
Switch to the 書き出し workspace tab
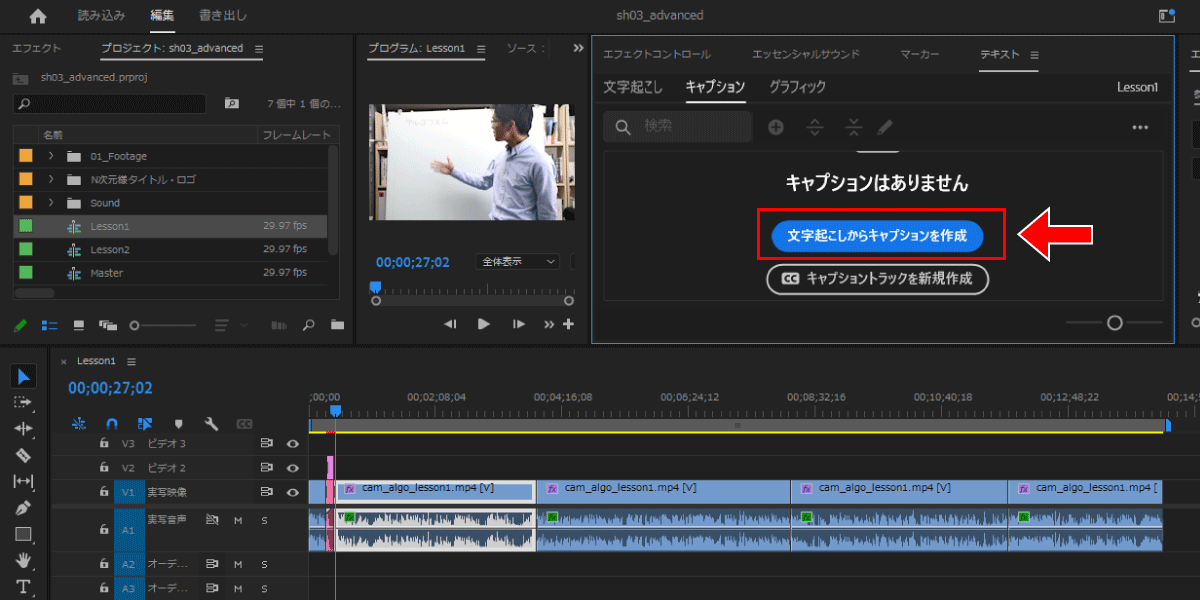223,16
